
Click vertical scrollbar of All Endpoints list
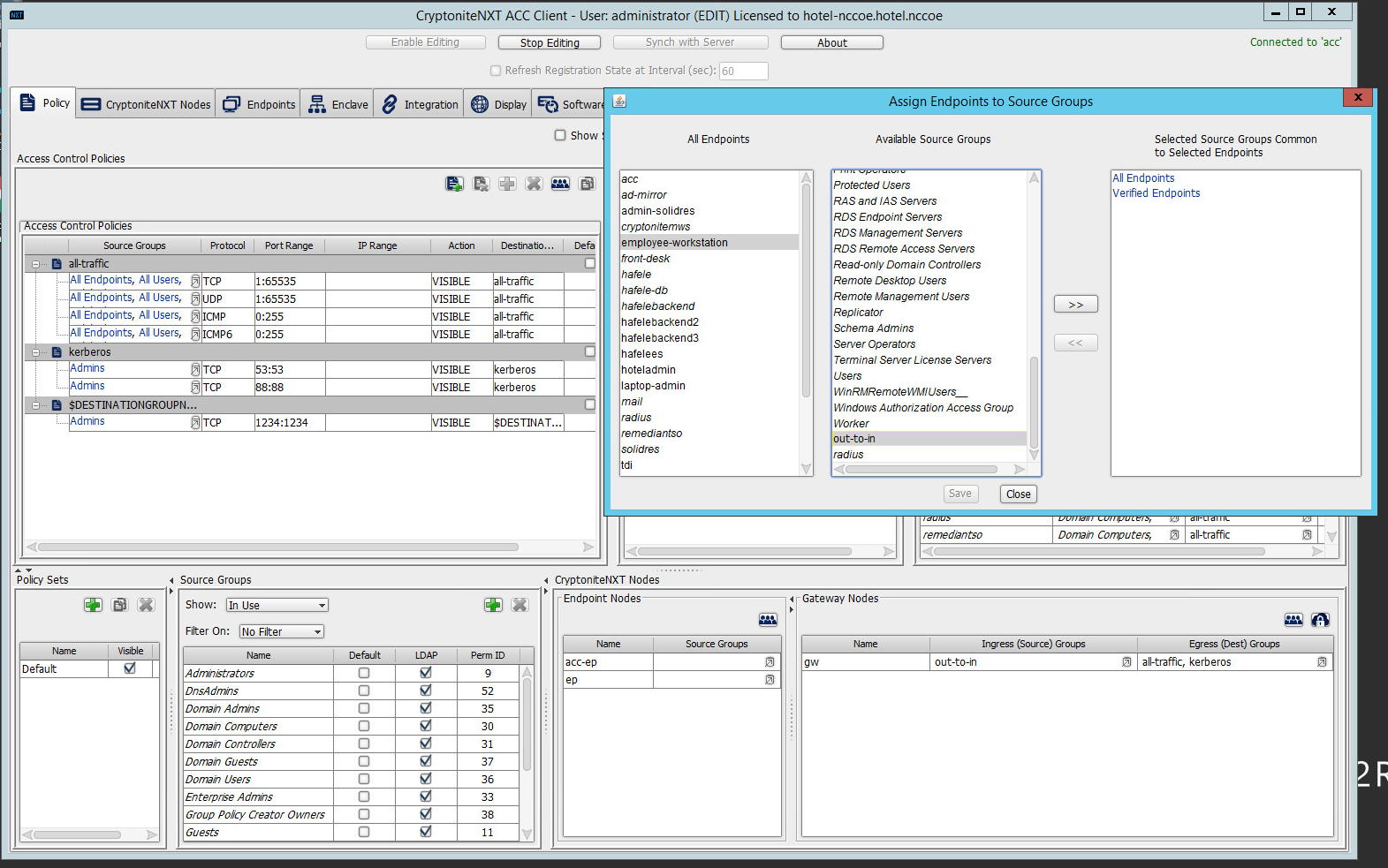click(x=806, y=322)
